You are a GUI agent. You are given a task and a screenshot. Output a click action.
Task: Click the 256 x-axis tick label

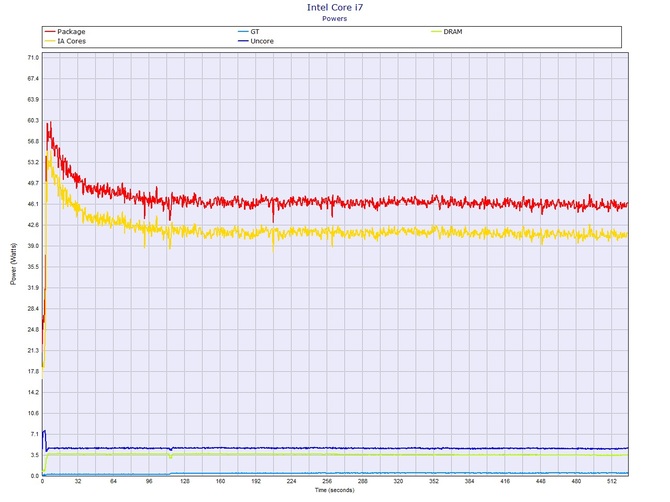[x=327, y=481]
